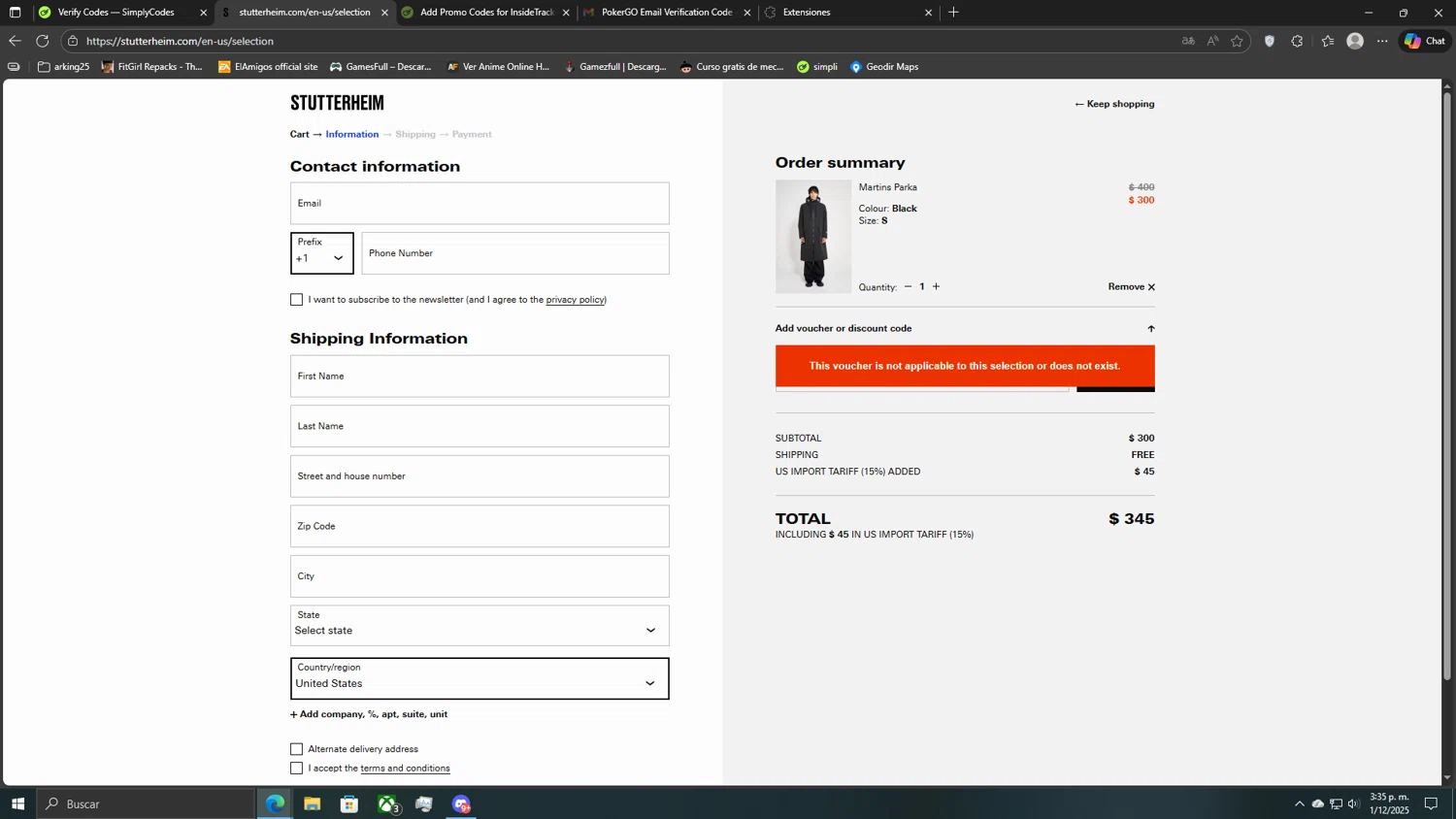Click the browser back arrow
The height and width of the screenshot is (819, 1456).
(x=15, y=41)
